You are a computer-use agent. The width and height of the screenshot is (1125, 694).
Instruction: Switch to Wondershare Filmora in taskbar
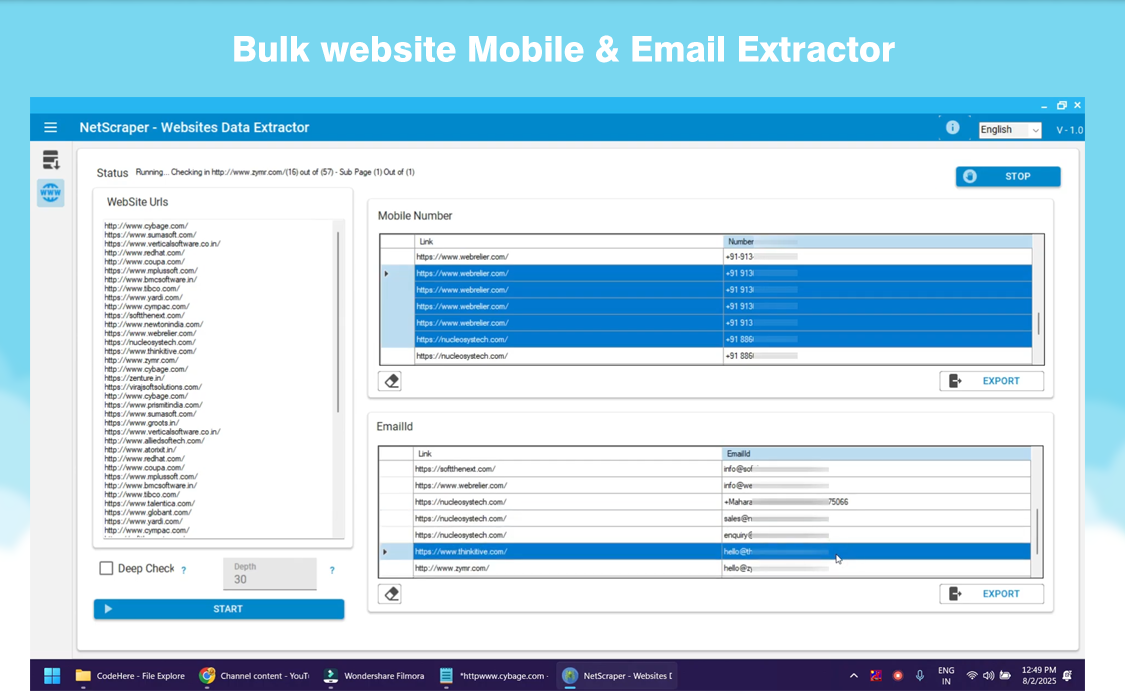(x=374, y=675)
